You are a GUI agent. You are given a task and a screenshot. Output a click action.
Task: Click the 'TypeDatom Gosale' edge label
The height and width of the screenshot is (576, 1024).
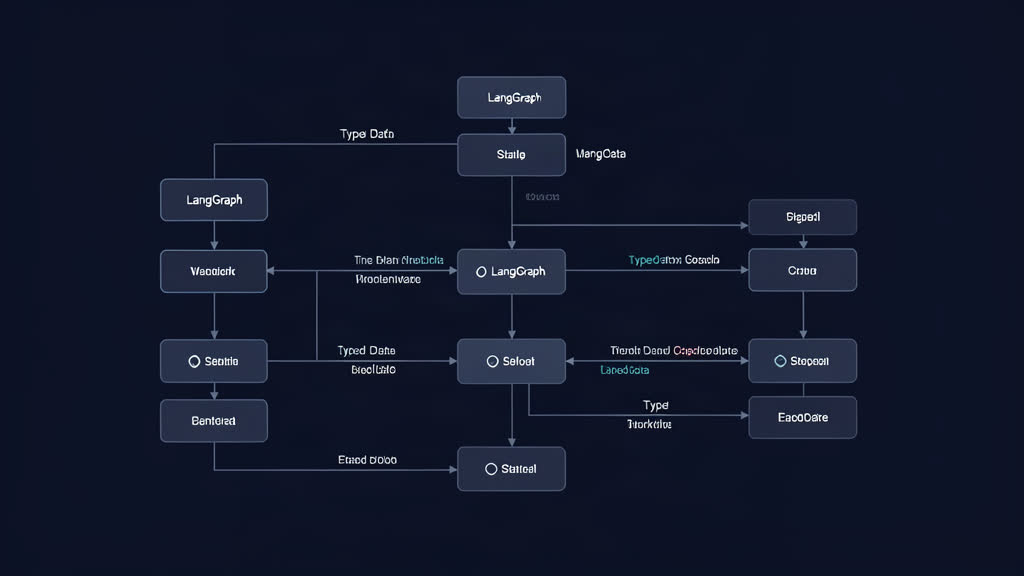(674, 260)
